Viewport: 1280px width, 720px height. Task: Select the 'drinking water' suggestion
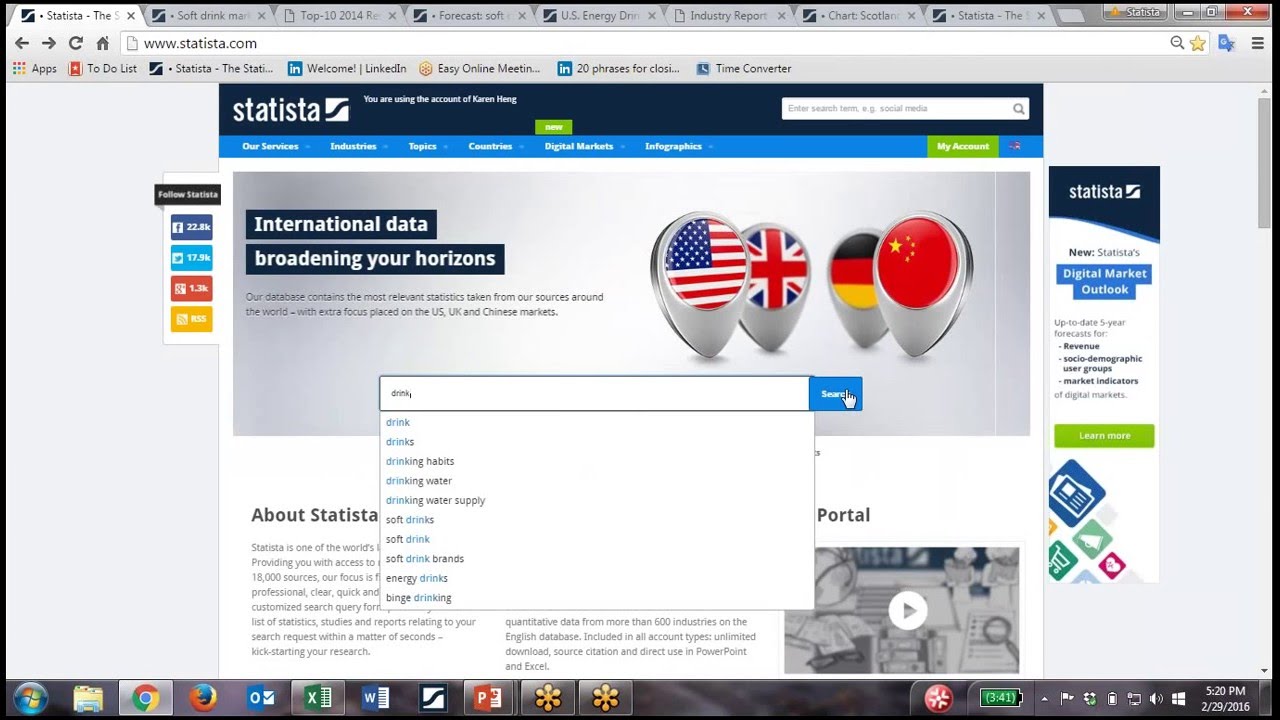[597, 481]
